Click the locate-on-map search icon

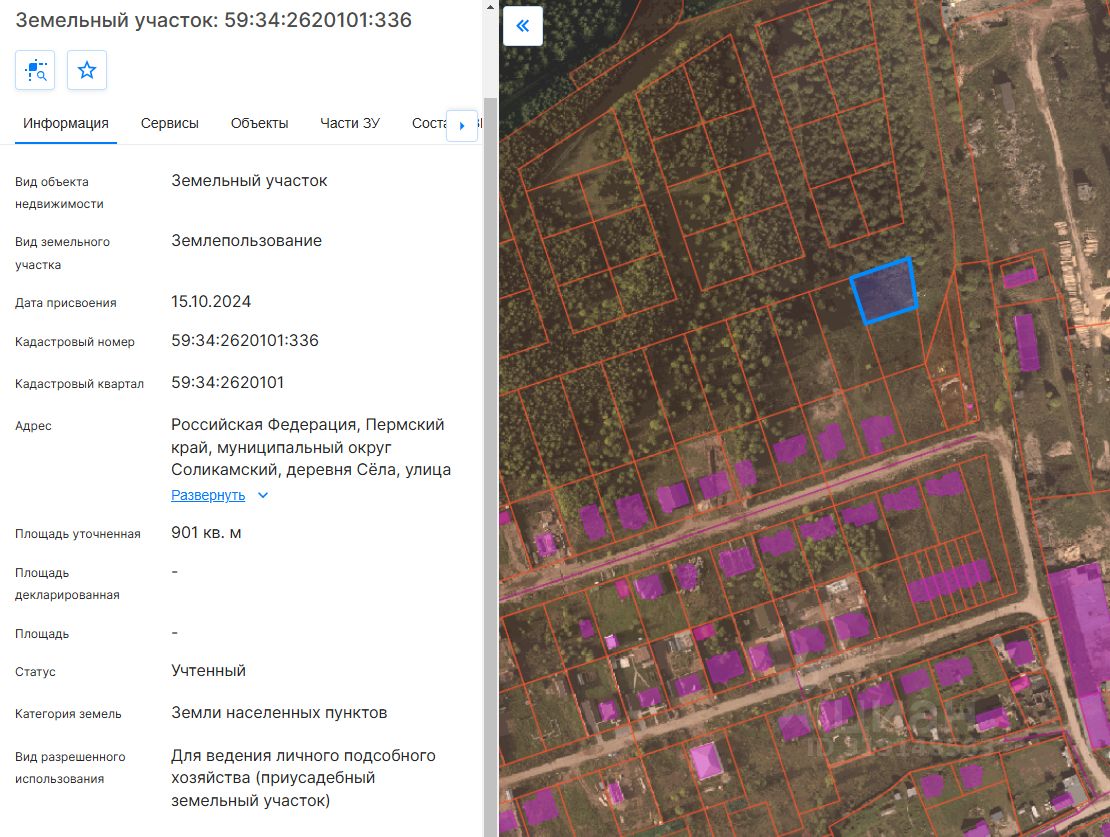tap(35, 70)
